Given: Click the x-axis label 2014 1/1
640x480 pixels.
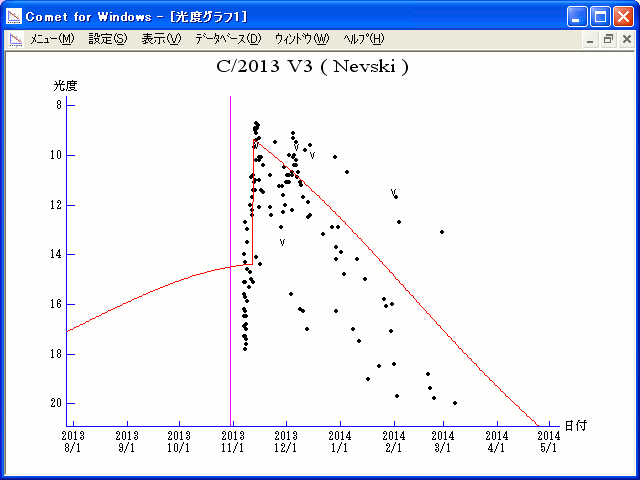Looking at the screenshot, I should 340,442.
